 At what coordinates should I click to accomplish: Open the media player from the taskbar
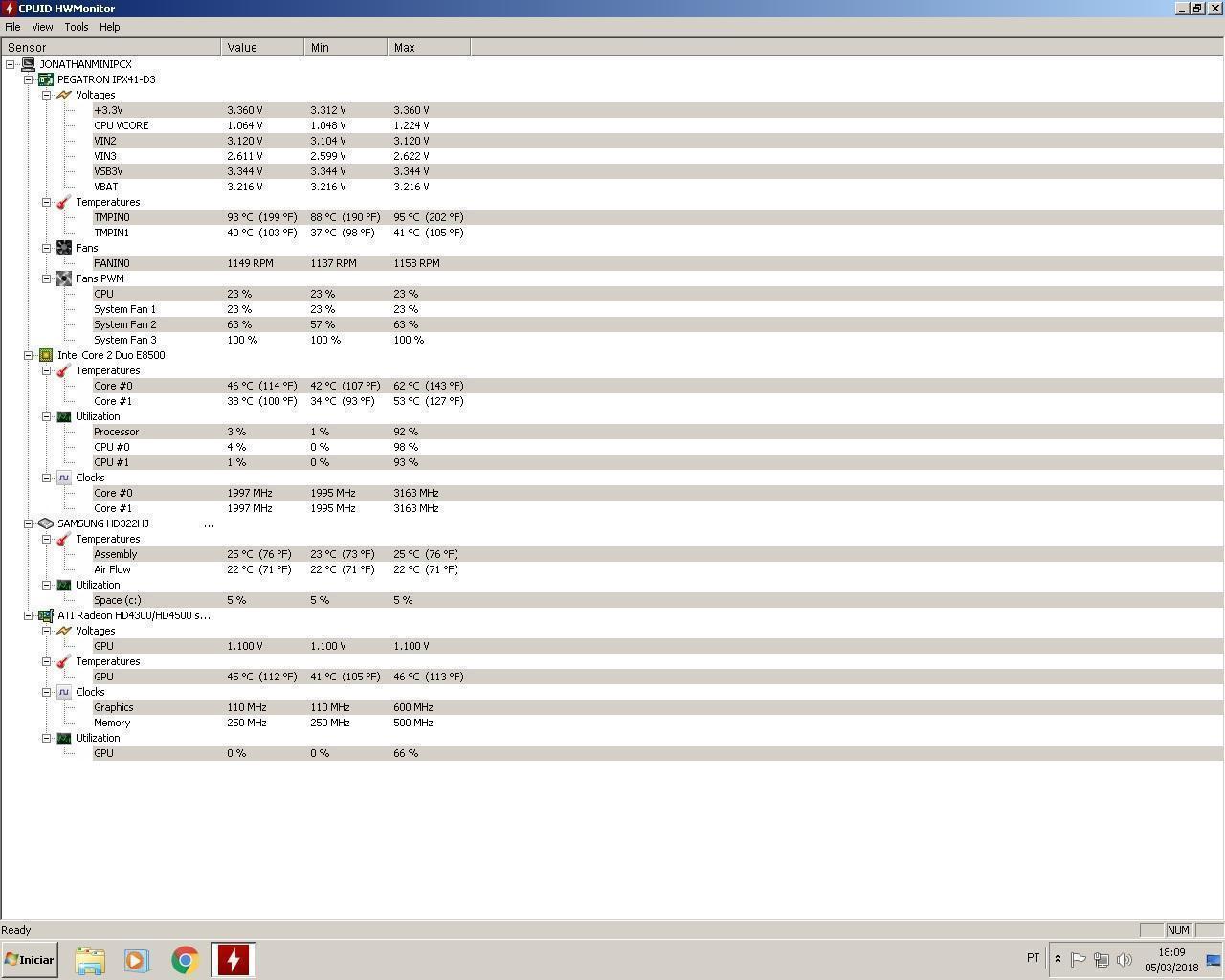coord(137,960)
